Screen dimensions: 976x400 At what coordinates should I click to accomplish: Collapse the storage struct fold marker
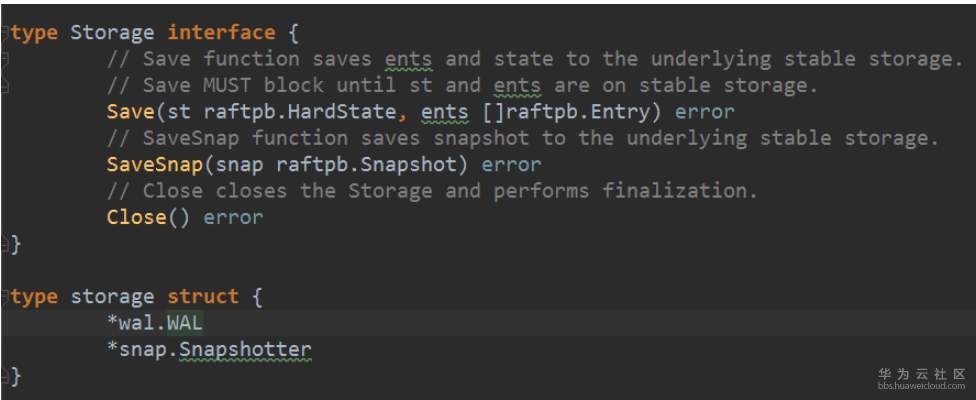[x=5, y=297]
